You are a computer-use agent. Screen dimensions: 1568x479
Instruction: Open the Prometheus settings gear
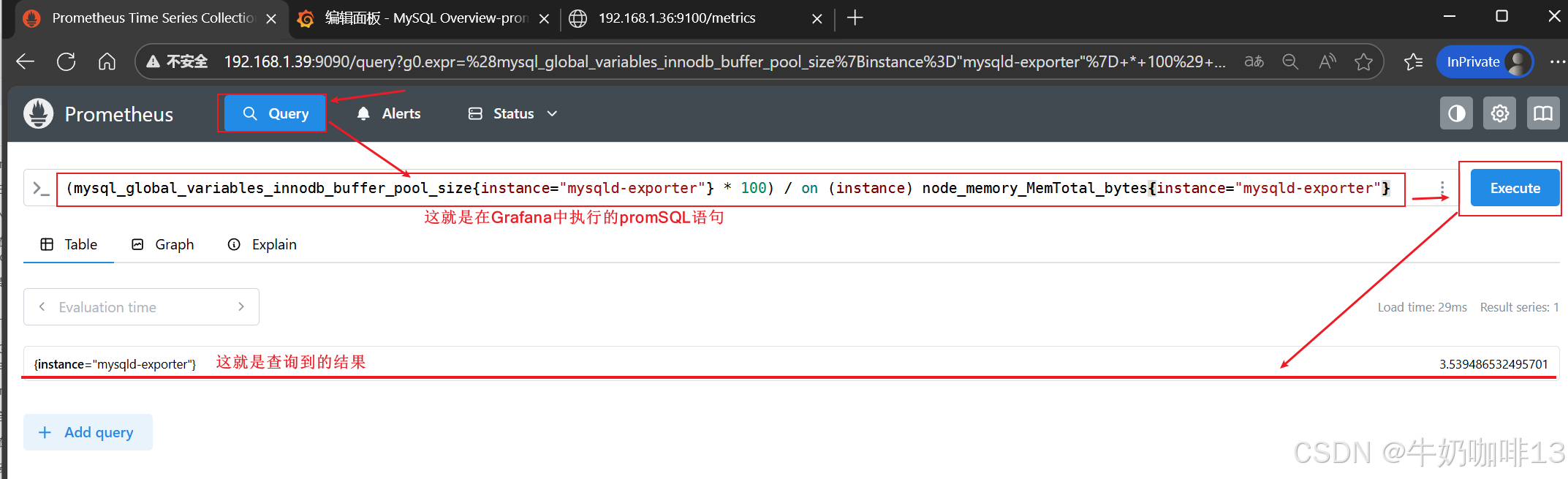[1499, 113]
